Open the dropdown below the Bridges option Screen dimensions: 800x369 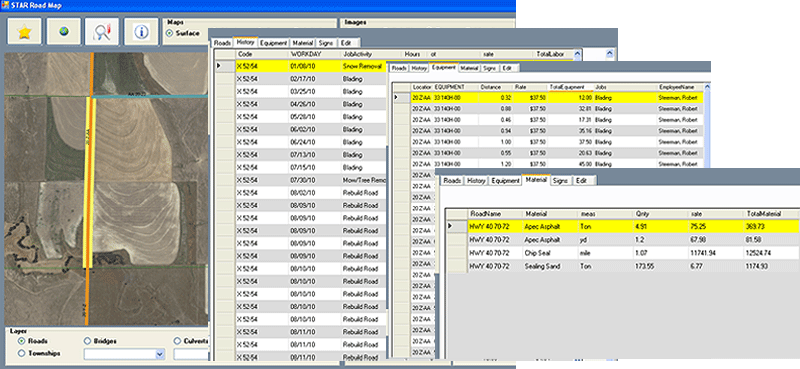(x=160, y=354)
